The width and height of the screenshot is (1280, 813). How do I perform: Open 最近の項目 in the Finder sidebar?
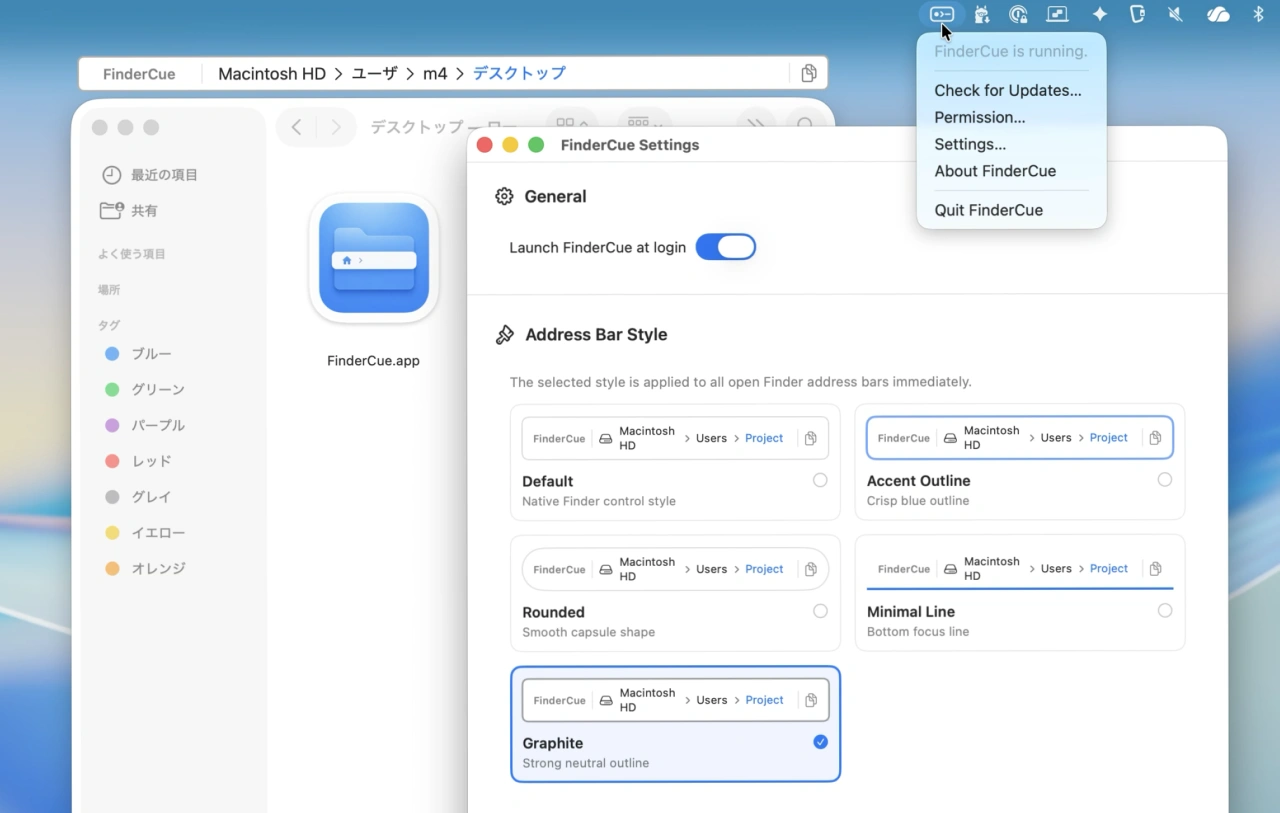[150, 175]
